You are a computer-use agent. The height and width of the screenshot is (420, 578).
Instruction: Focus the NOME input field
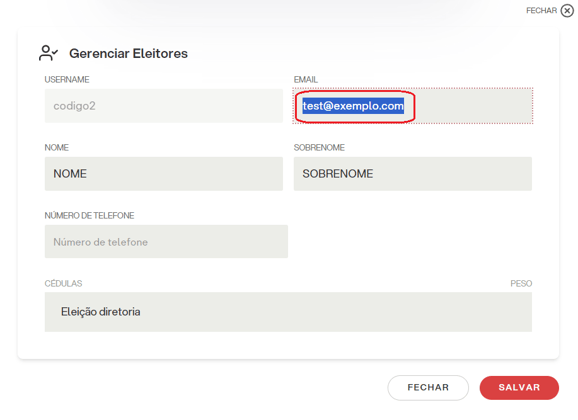click(164, 174)
